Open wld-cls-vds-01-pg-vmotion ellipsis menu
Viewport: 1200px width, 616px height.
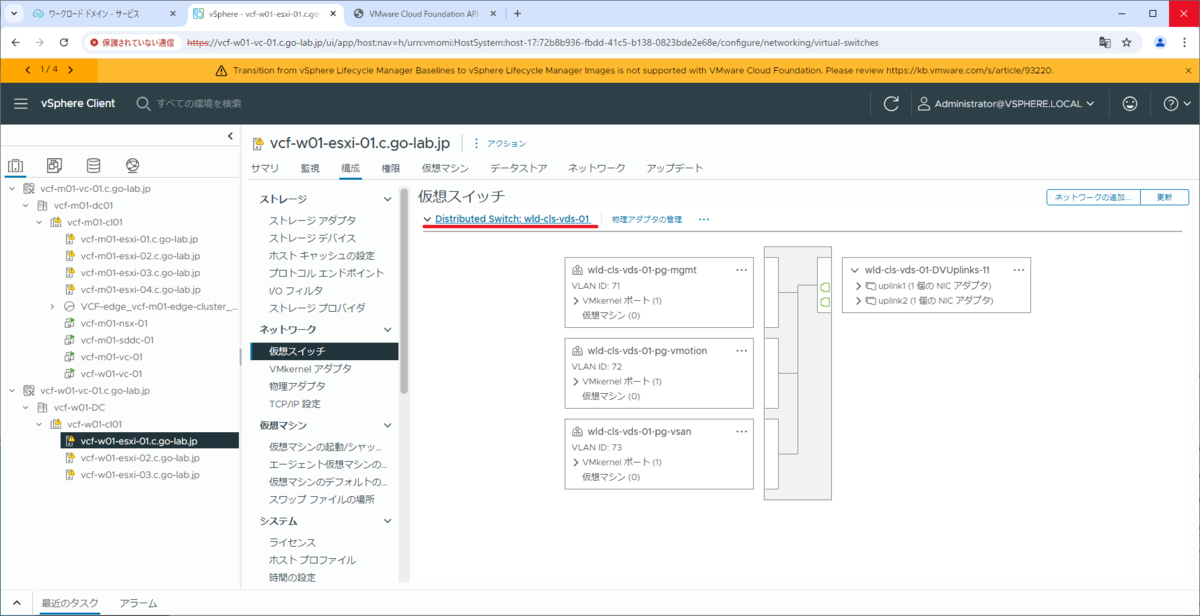pos(741,350)
